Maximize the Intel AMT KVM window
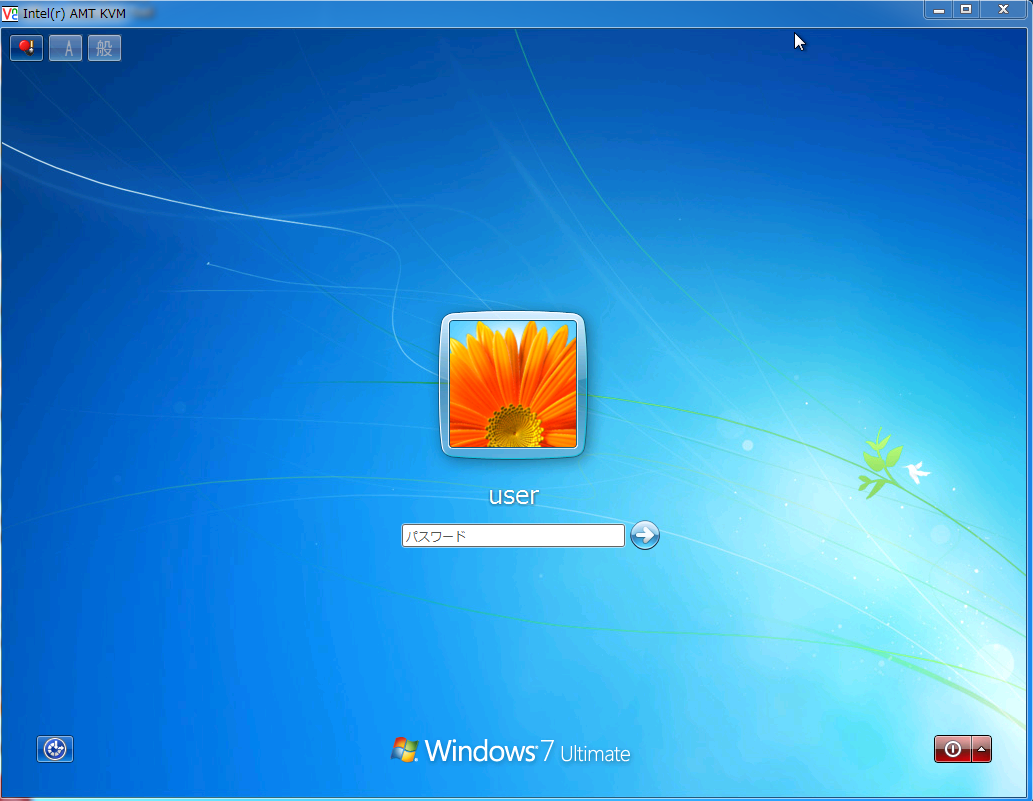1033x801 pixels. (x=966, y=9)
